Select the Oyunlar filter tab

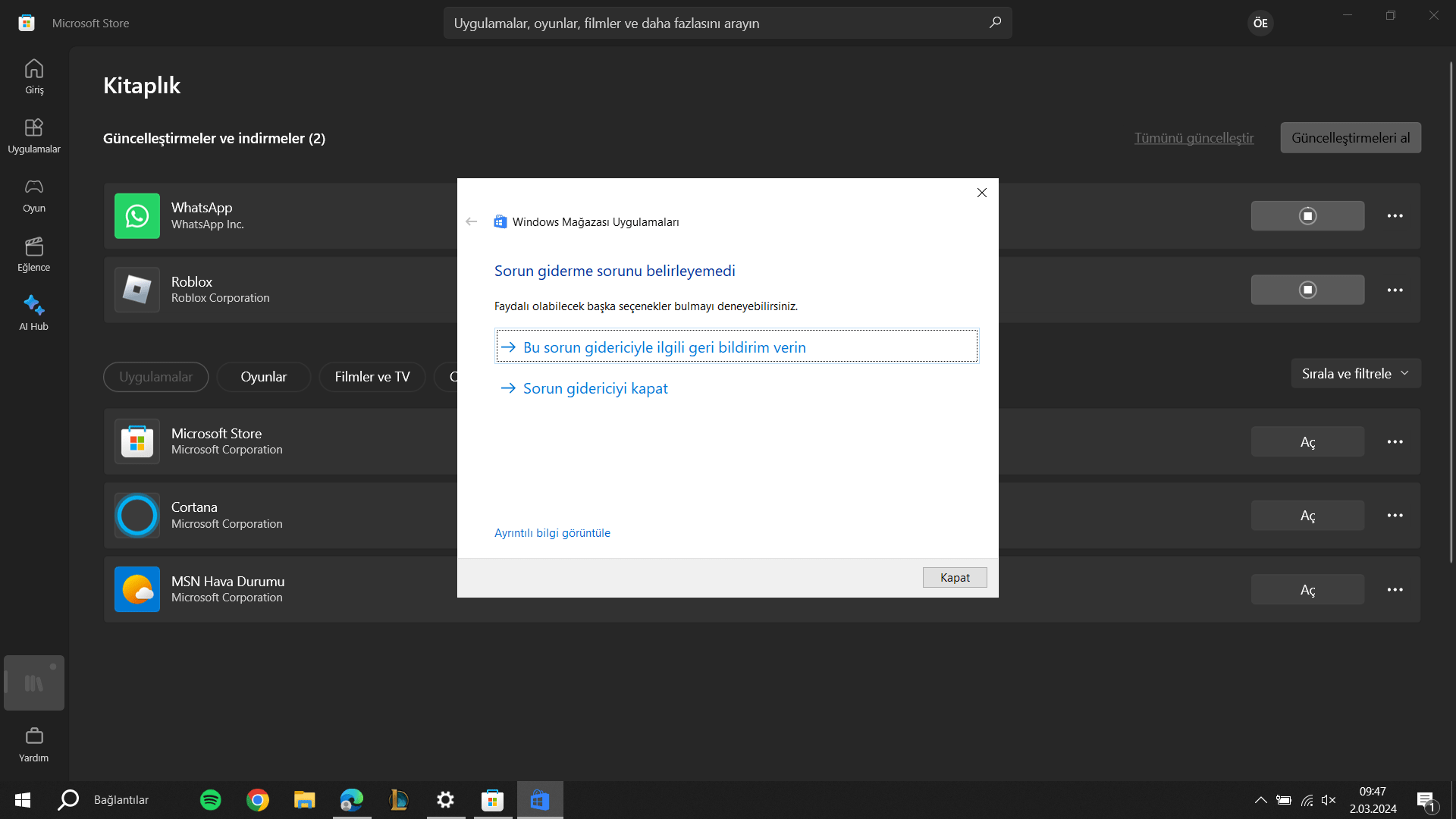click(264, 377)
